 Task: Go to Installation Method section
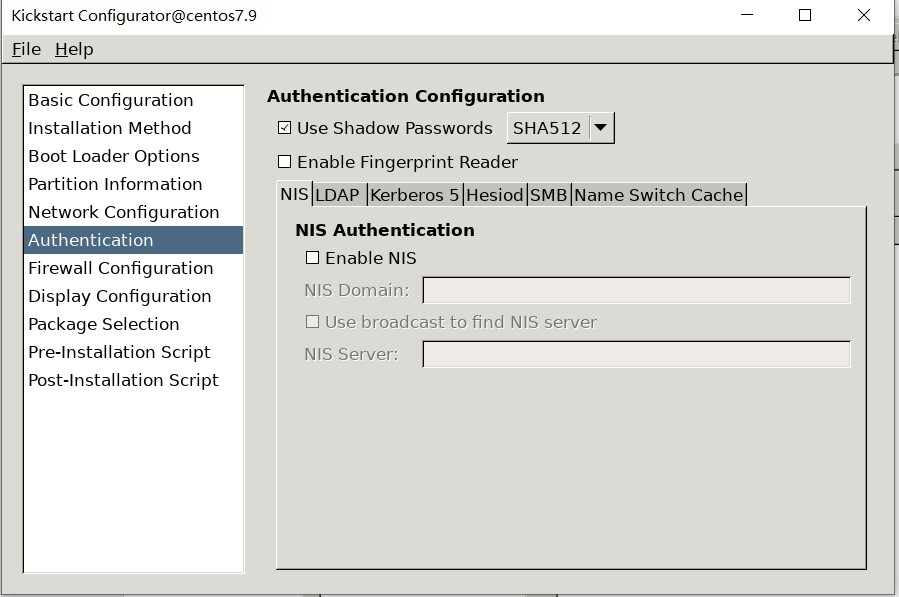[x=109, y=128]
